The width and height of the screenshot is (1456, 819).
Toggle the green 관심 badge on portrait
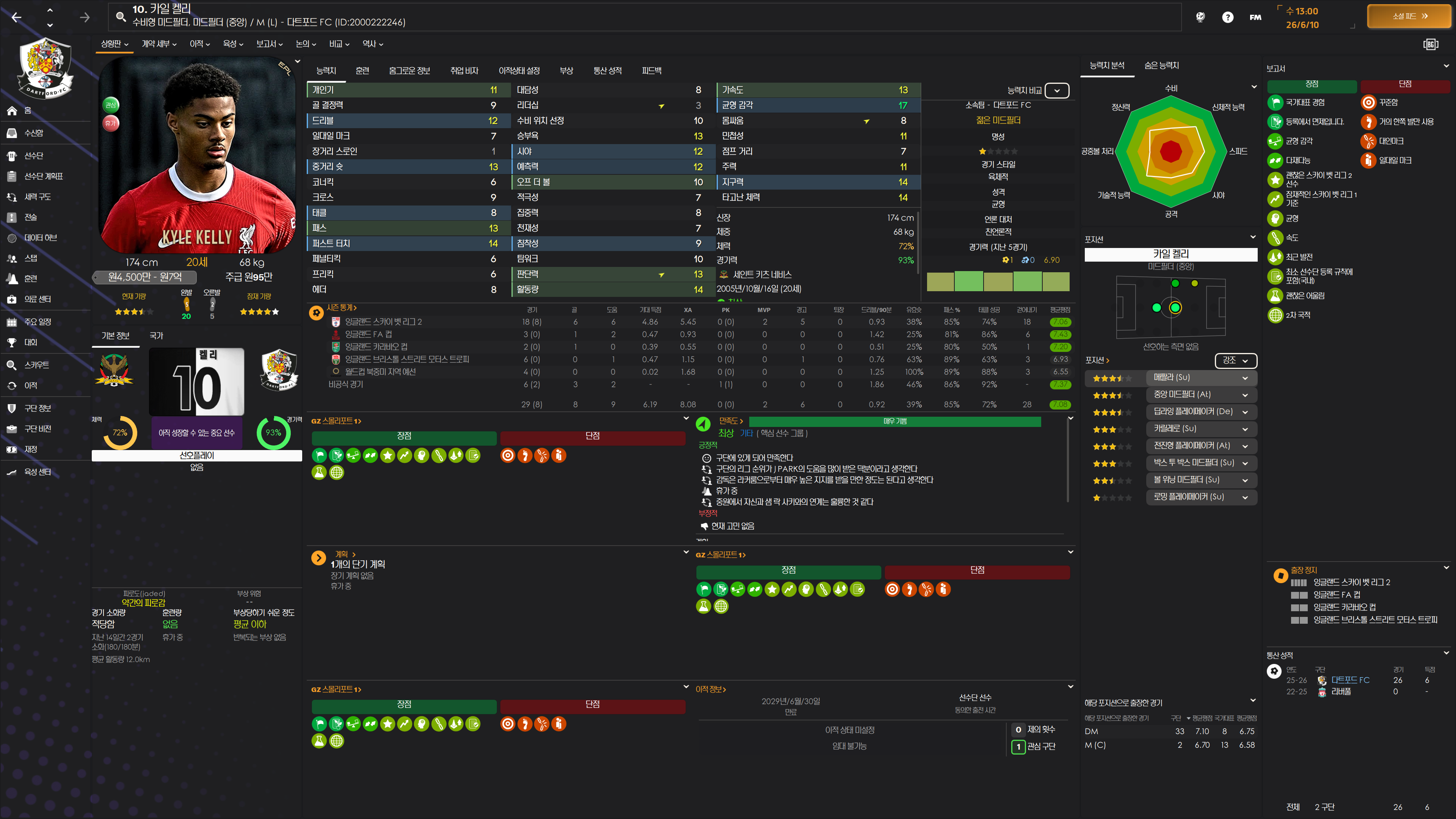pyautogui.click(x=111, y=105)
